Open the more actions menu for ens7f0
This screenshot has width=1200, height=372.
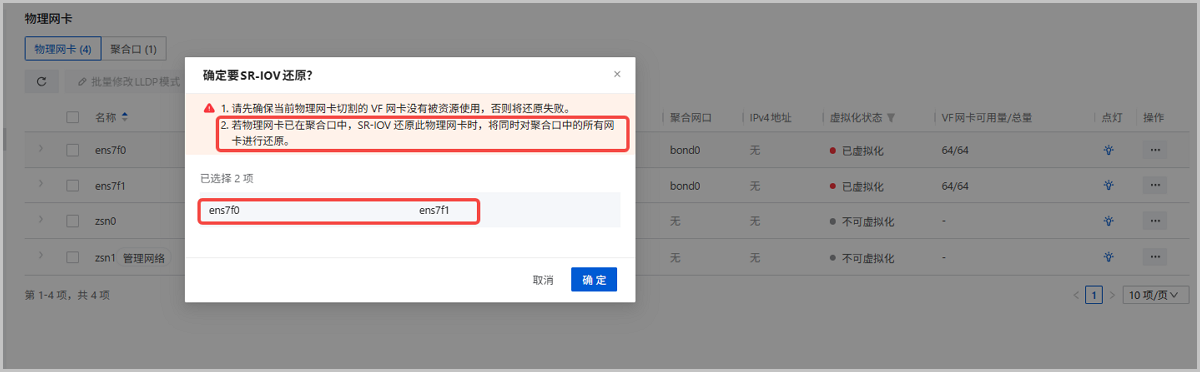[x=1155, y=150]
